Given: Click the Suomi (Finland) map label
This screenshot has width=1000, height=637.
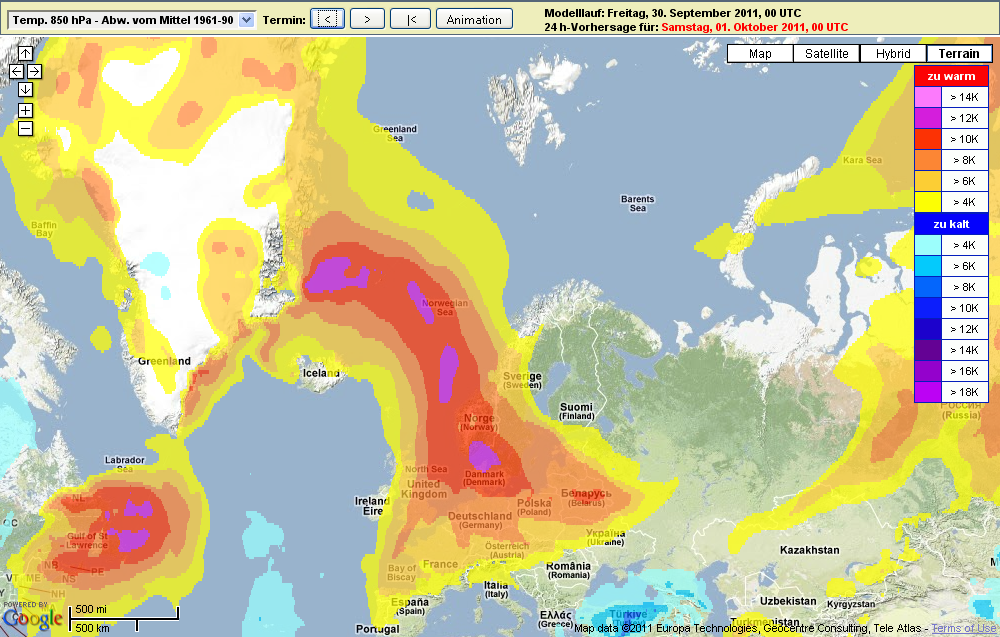Looking at the screenshot, I should pos(577,411).
